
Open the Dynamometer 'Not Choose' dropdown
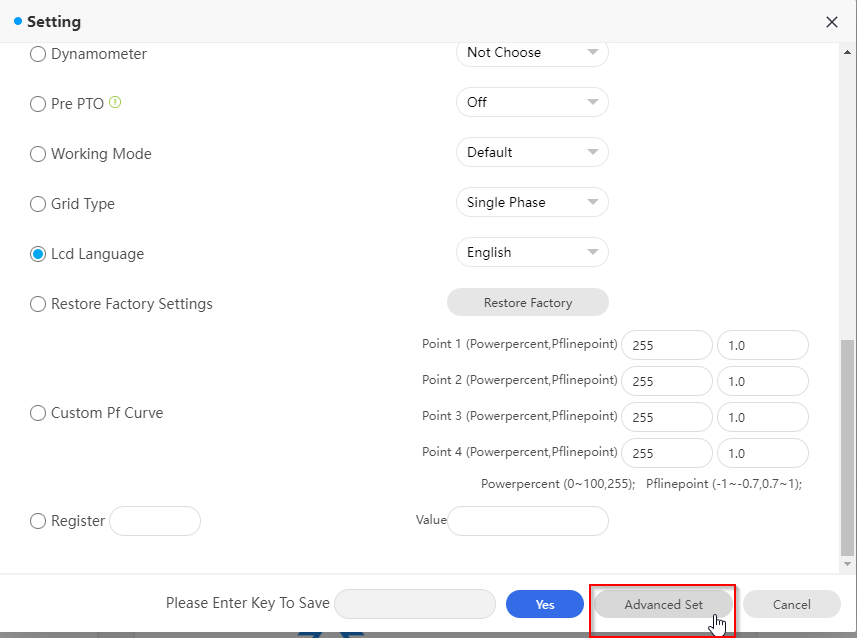[531, 53]
